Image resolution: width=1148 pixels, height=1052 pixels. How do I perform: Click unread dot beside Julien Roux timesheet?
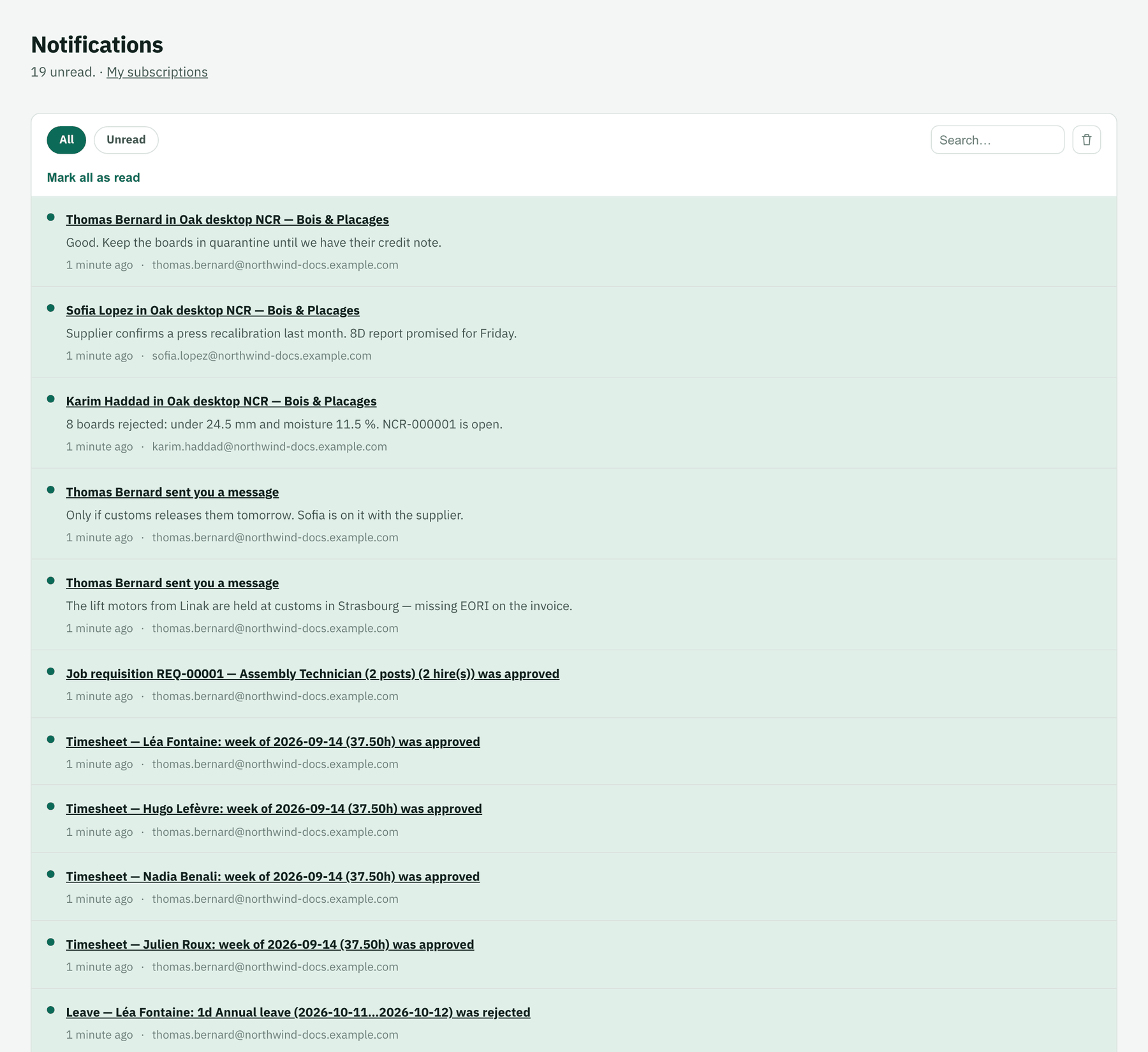point(51,942)
